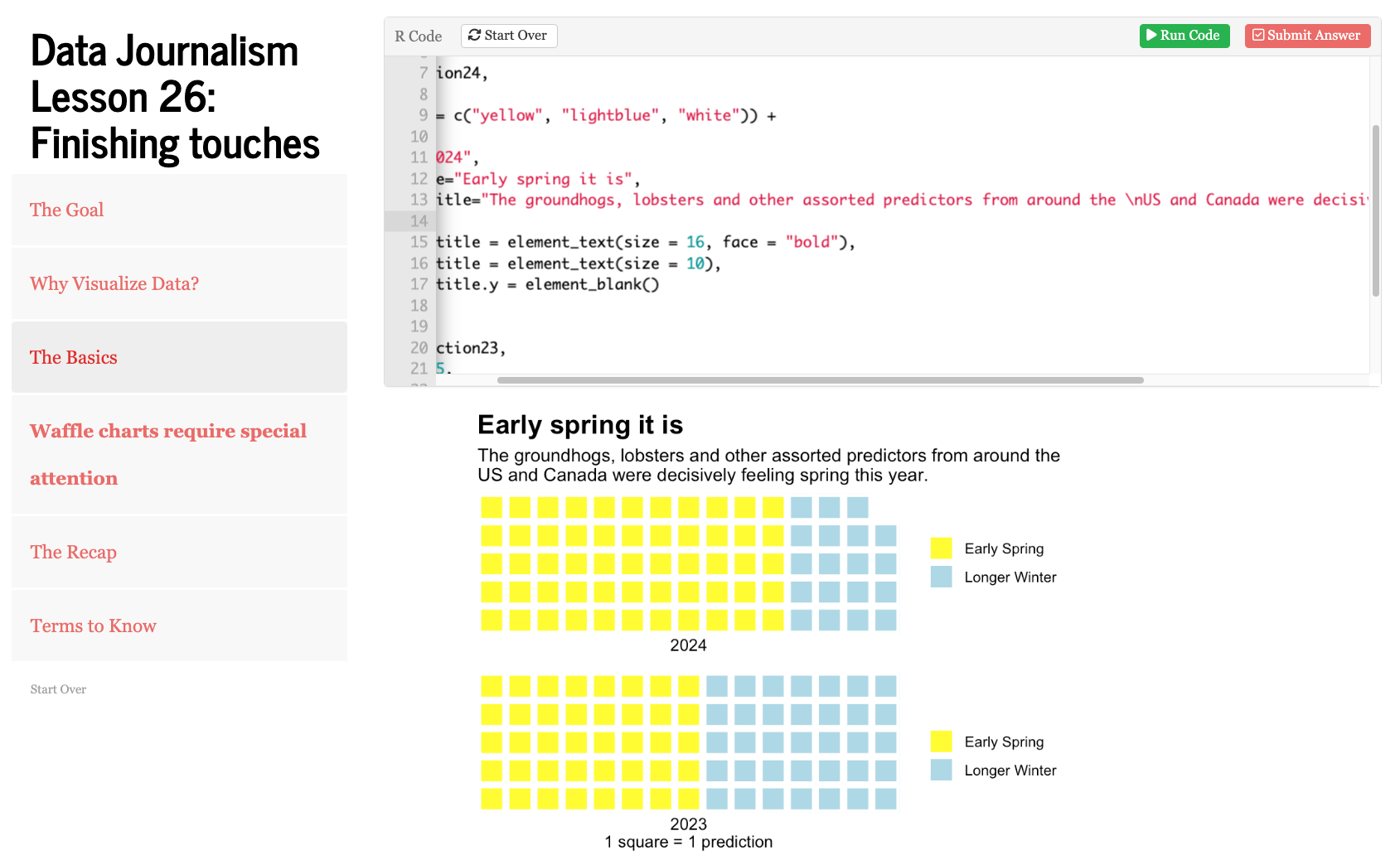Image resolution: width=1400 pixels, height=855 pixels.
Task: Click the Run Code button
Action: pyautogui.click(x=1184, y=36)
